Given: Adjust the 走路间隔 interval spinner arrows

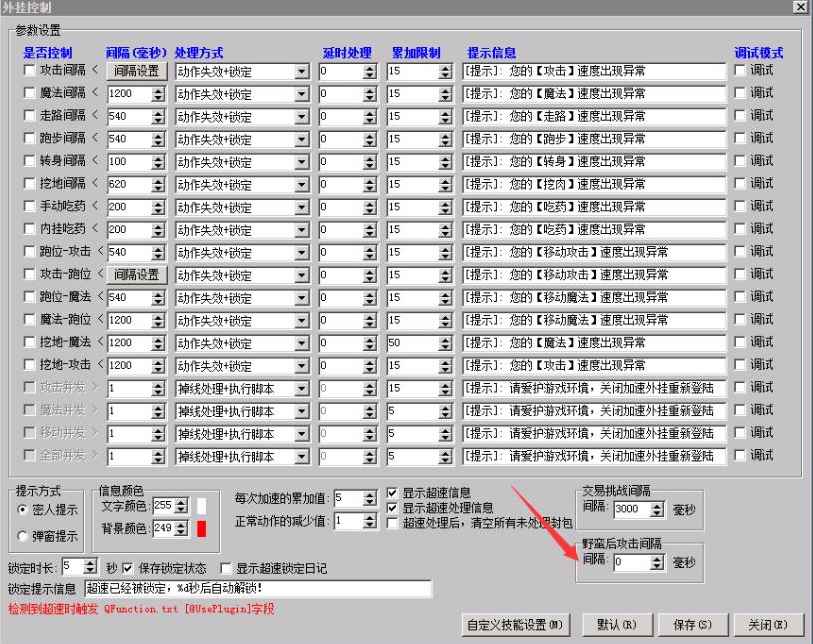Looking at the screenshot, I should click(158, 117).
